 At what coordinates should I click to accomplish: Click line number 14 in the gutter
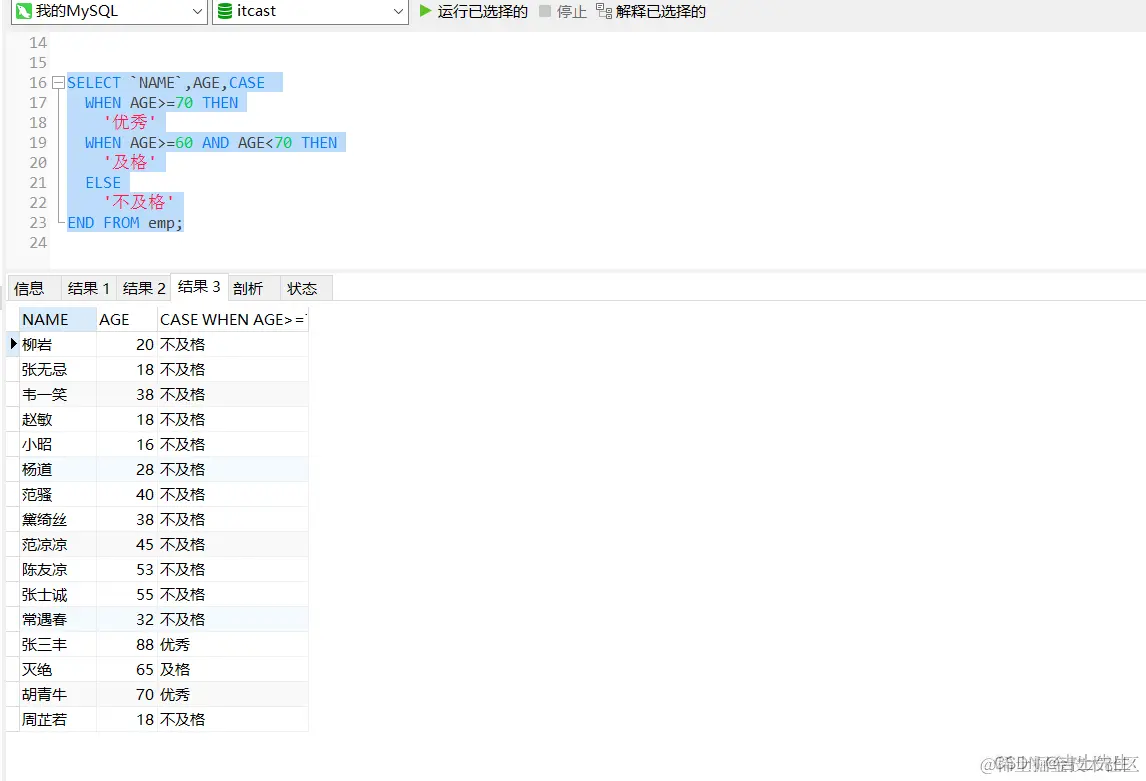pos(38,42)
